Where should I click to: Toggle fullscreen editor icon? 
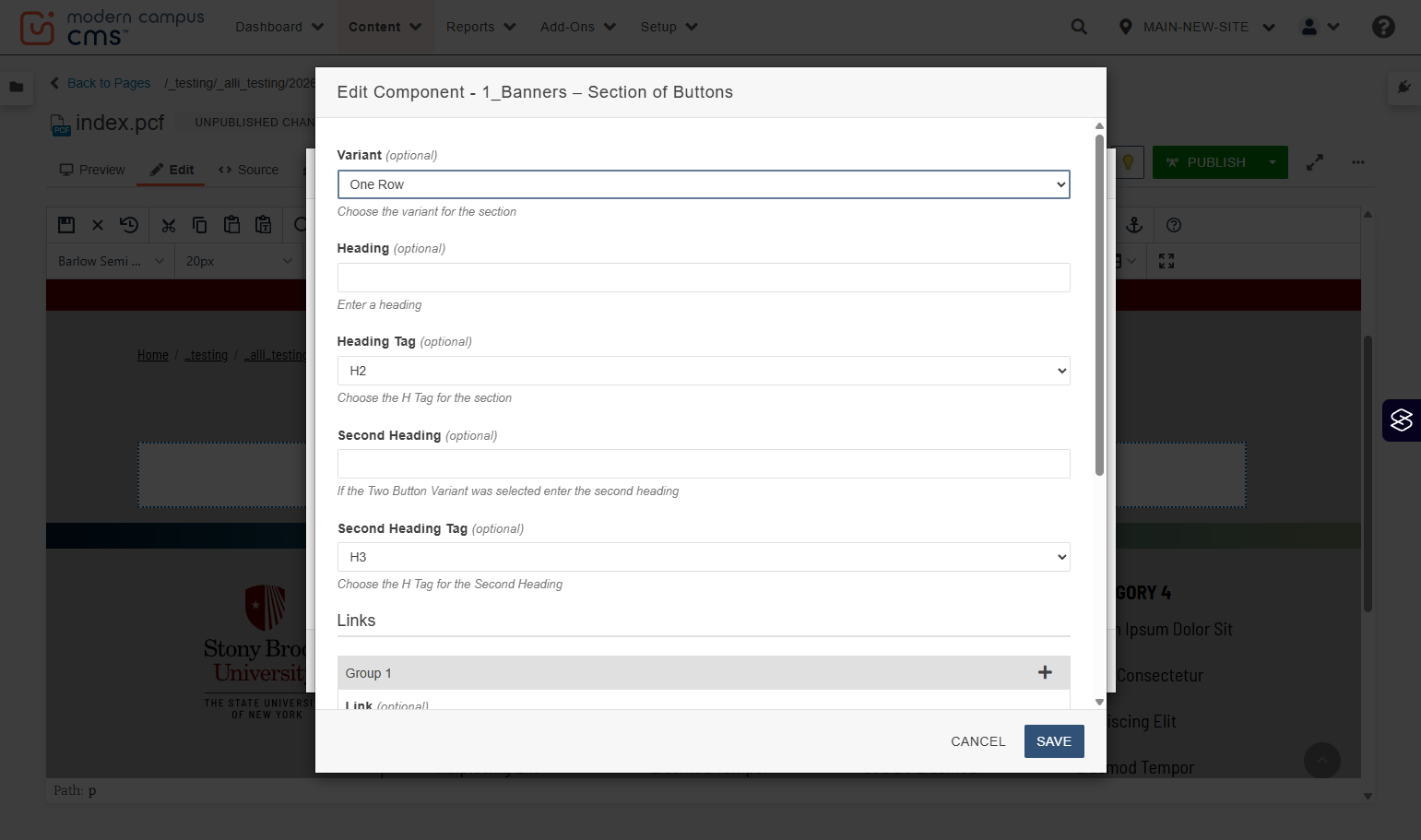tap(1166, 261)
